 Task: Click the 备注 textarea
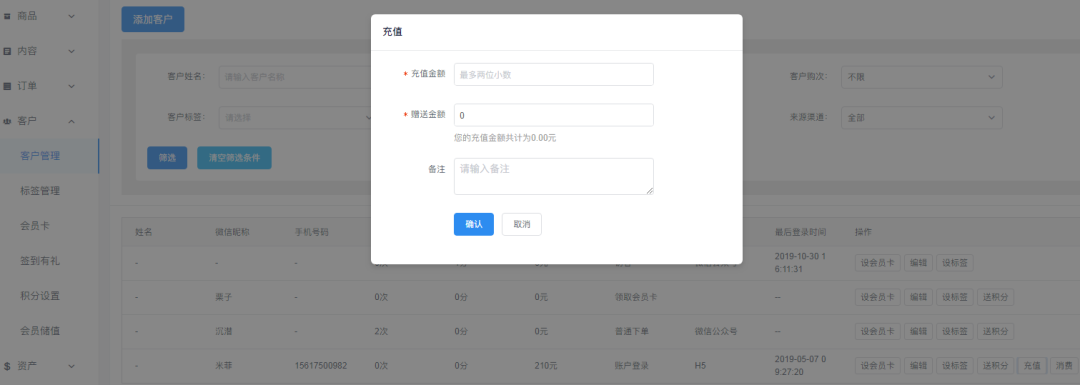click(554, 176)
